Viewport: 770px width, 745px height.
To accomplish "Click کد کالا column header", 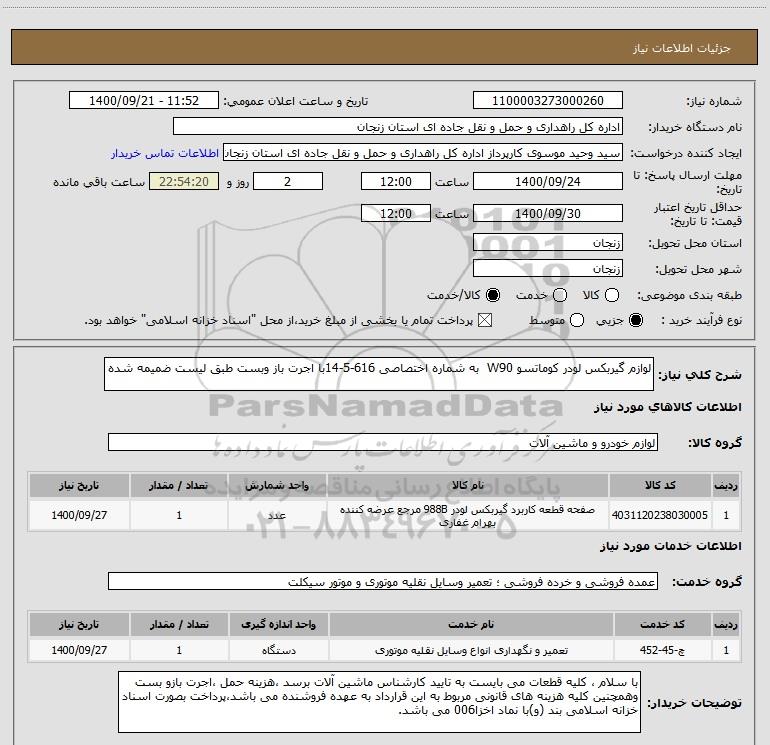I will pyautogui.click(x=660, y=485).
